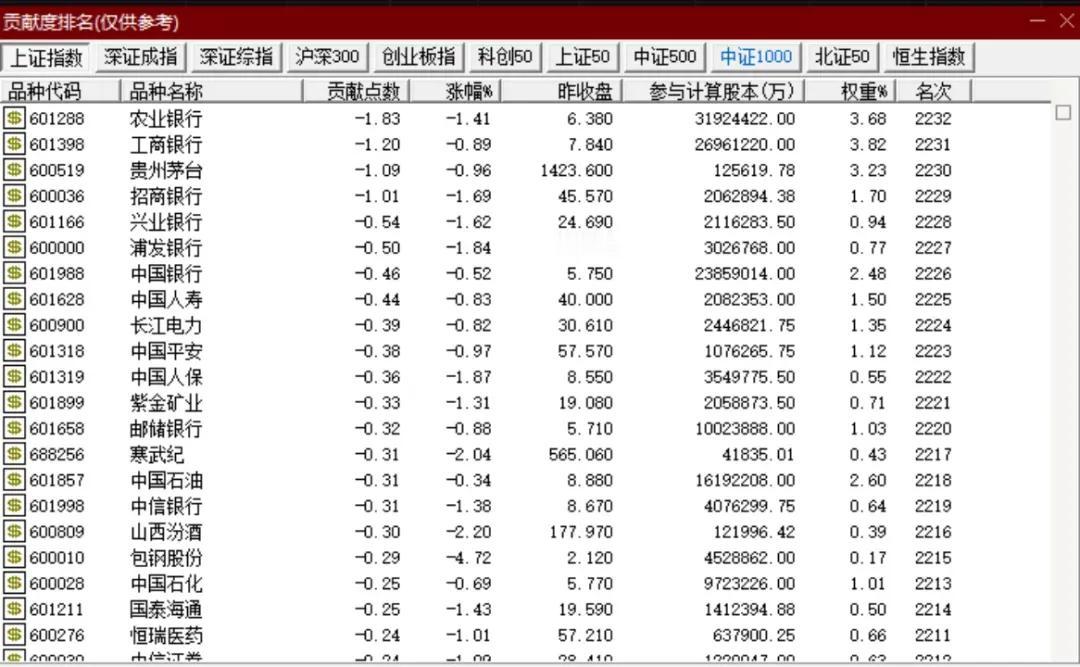Click the stock icon beside 601318
Image resolution: width=1080 pixels, height=667 pixels.
[x=14, y=351]
